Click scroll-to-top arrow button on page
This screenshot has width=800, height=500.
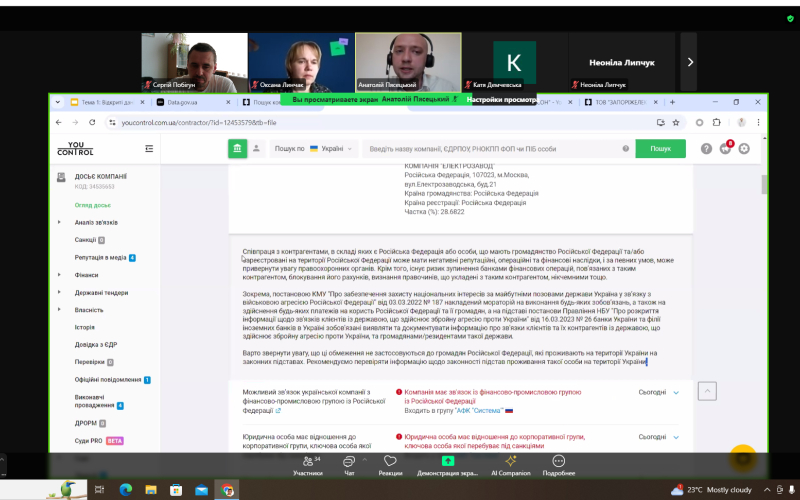(707, 391)
